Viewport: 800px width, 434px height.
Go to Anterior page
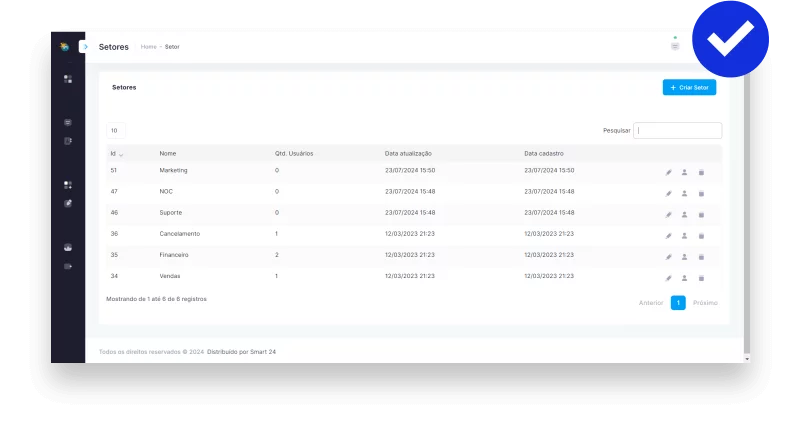pos(651,303)
